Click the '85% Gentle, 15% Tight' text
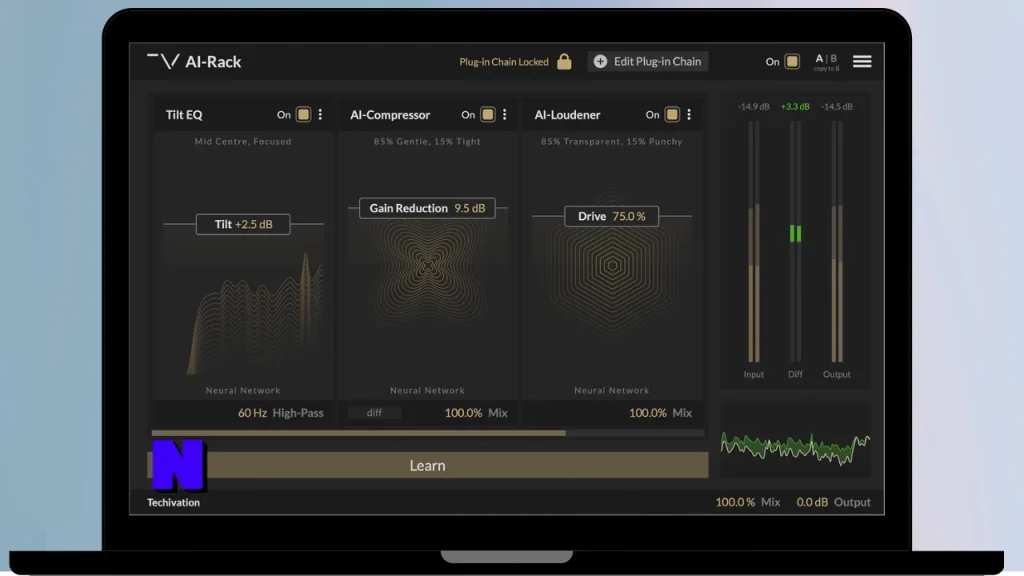 427,141
